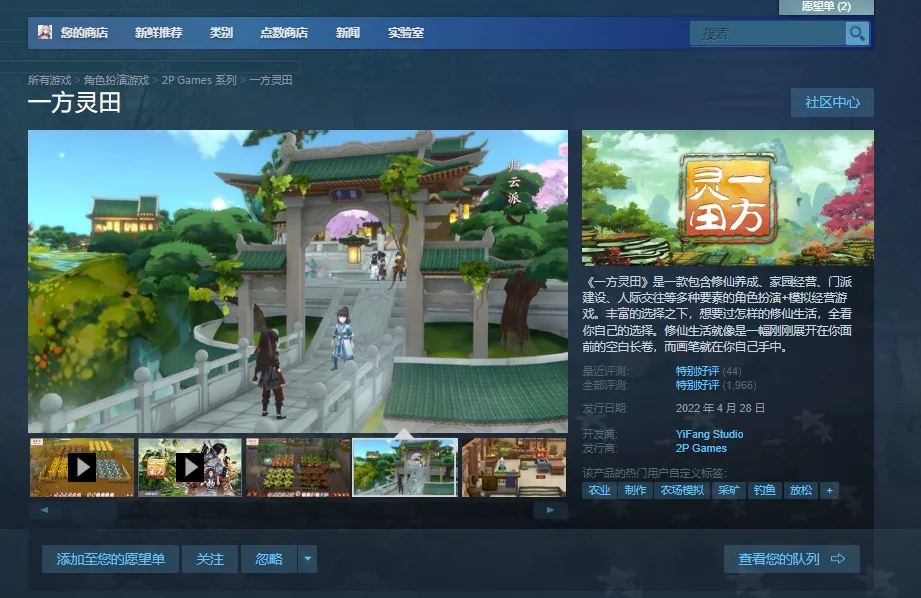Image resolution: width=921 pixels, height=598 pixels.
Task: Open 新闻 tab
Action: (348, 33)
